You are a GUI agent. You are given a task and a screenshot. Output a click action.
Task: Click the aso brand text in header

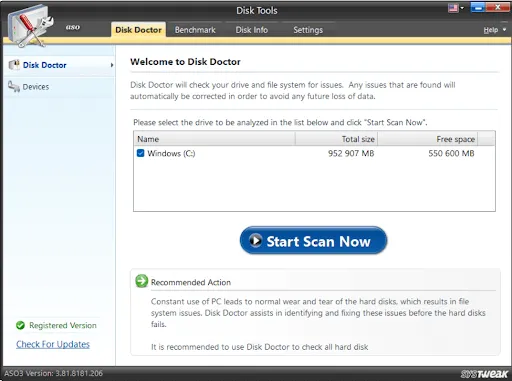coord(73,27)
